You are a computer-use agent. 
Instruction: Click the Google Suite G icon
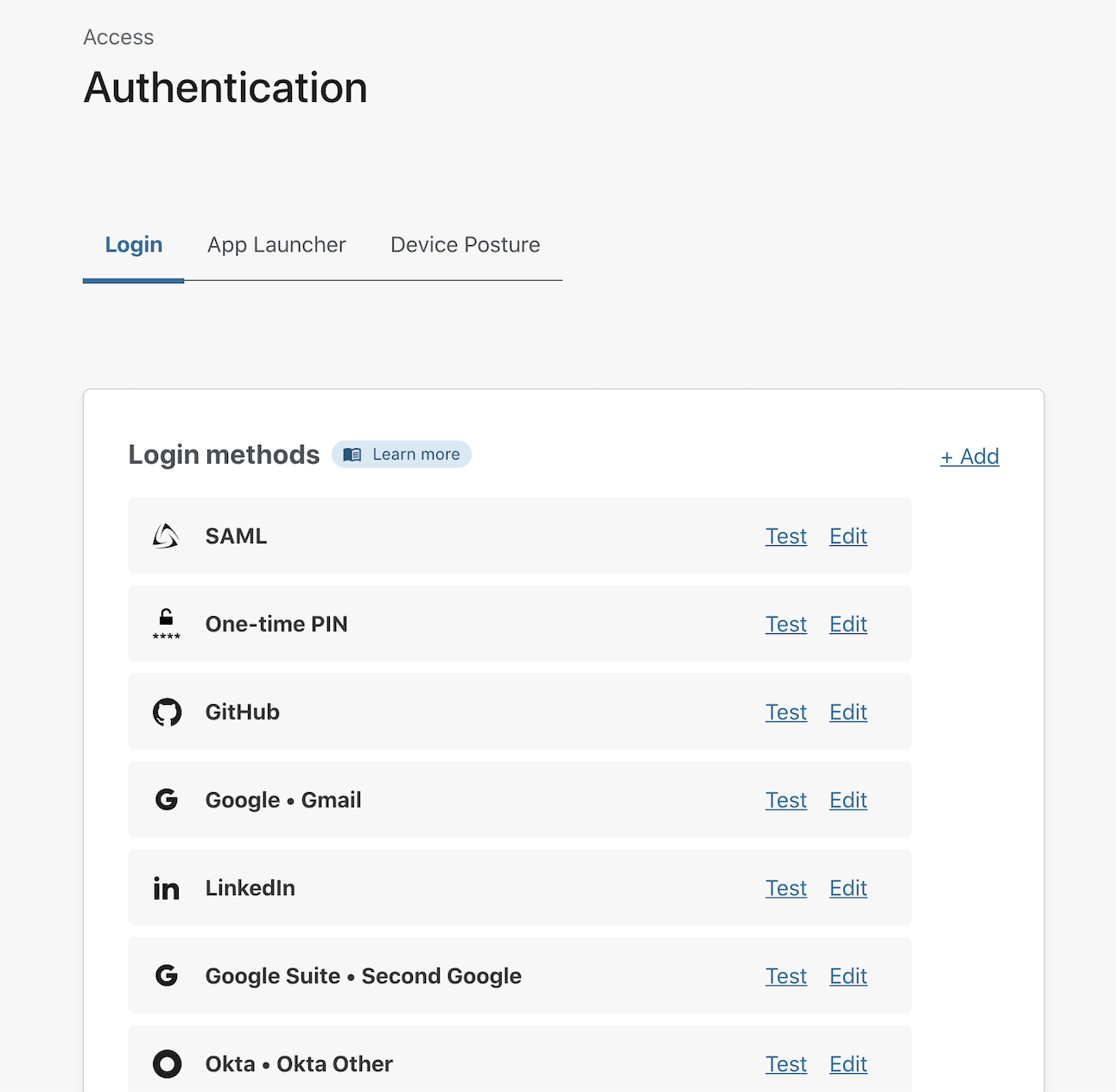[167, 976]
